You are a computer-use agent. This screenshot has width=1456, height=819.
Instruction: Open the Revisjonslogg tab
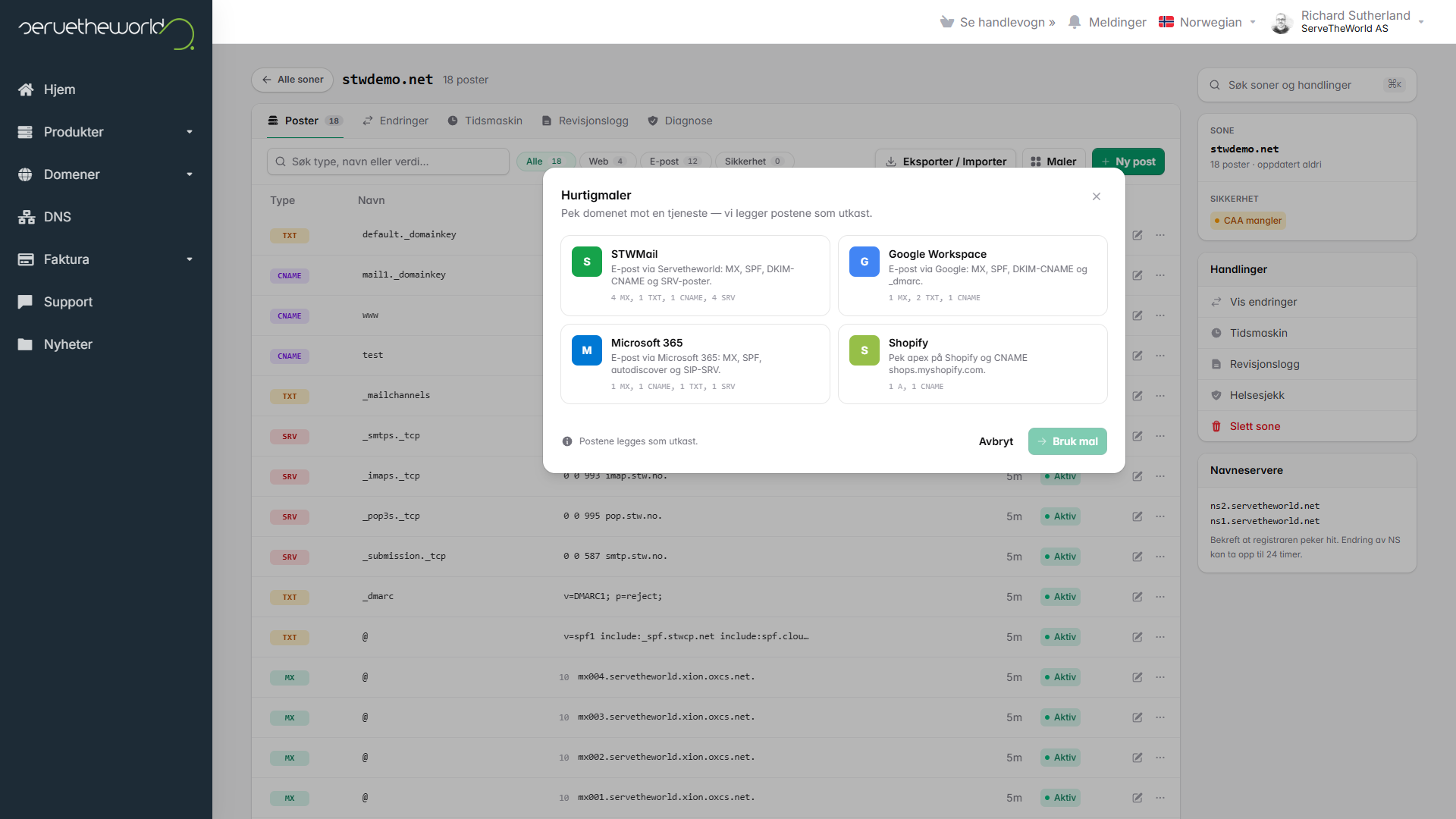(585, 121)
